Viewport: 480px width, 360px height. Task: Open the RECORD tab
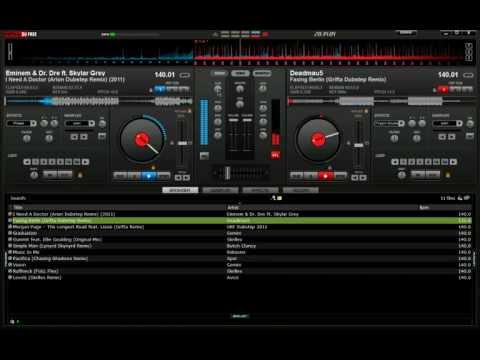coord(301,190)
